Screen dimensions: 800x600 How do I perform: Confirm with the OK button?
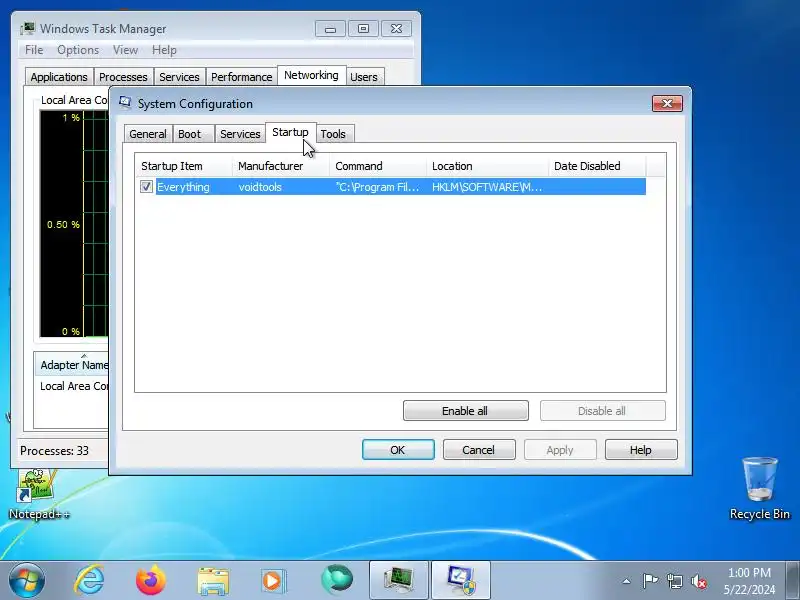(398, 450)
